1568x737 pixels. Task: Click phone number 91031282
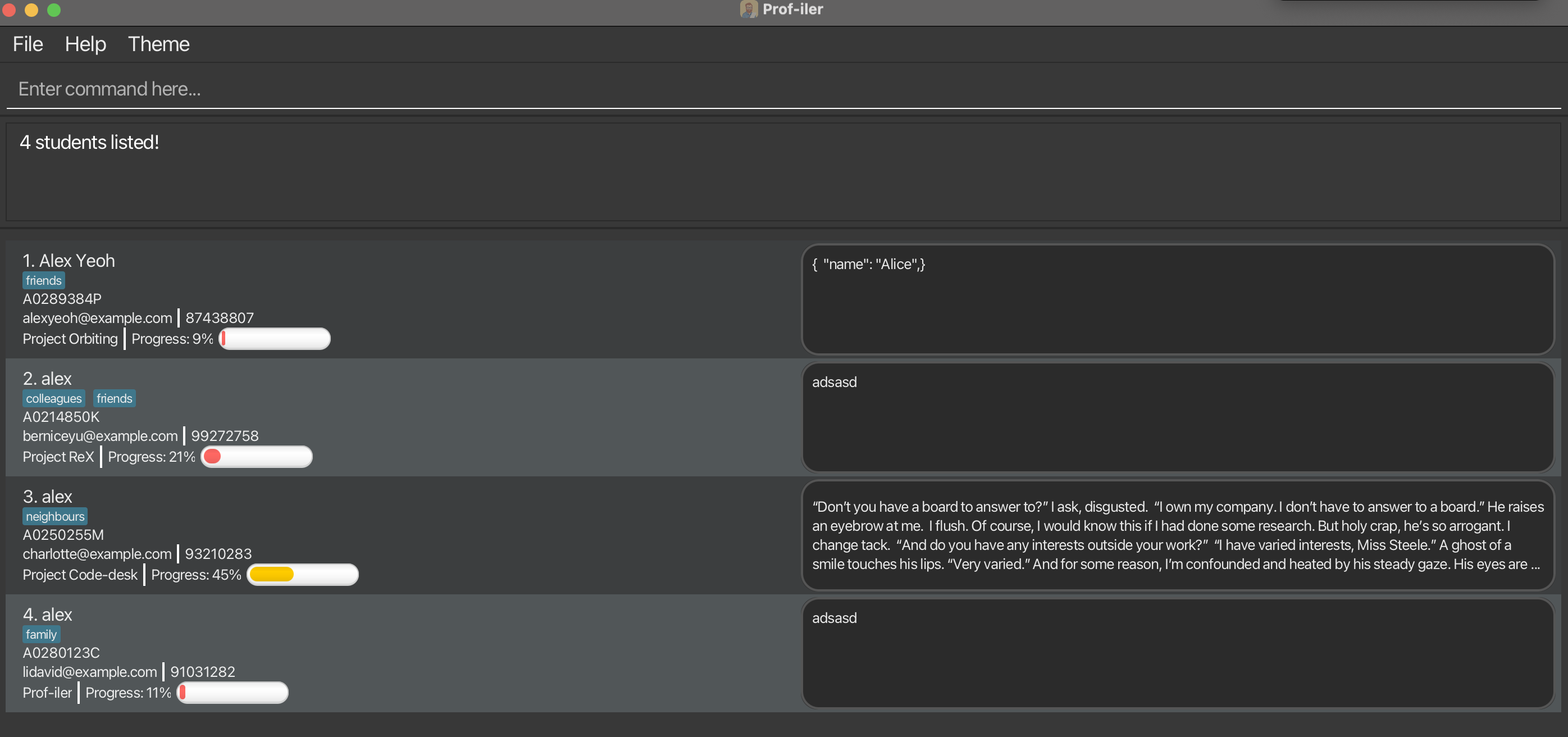pos(203,672)
